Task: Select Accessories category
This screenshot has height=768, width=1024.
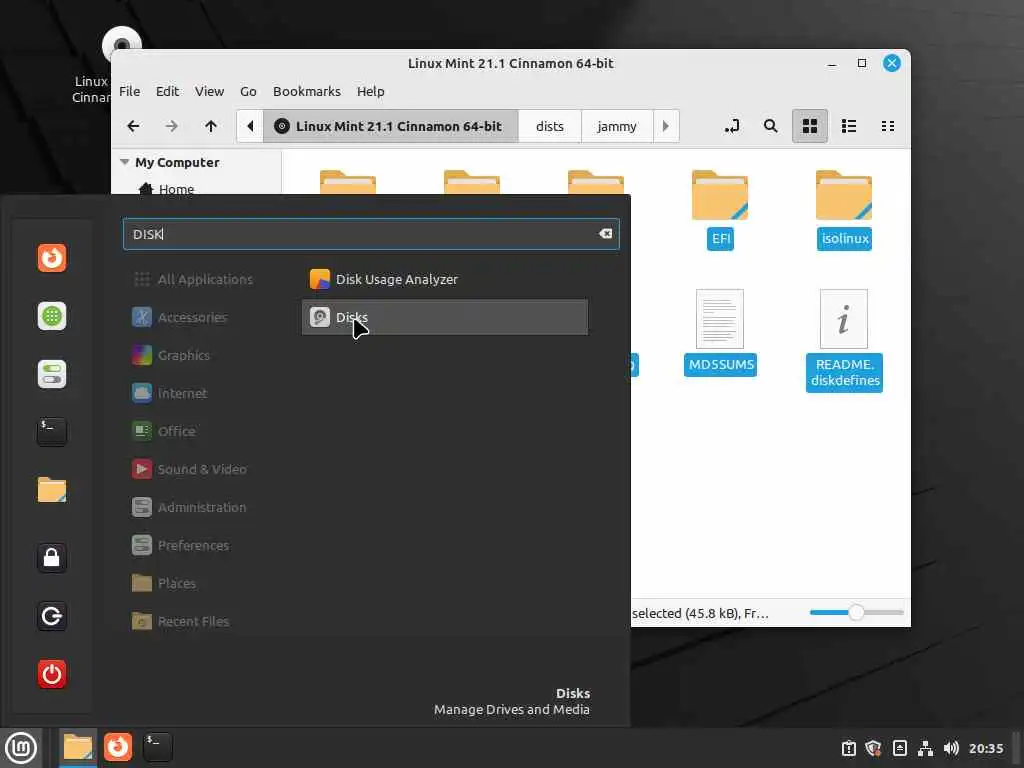Action: pos(180,317)
